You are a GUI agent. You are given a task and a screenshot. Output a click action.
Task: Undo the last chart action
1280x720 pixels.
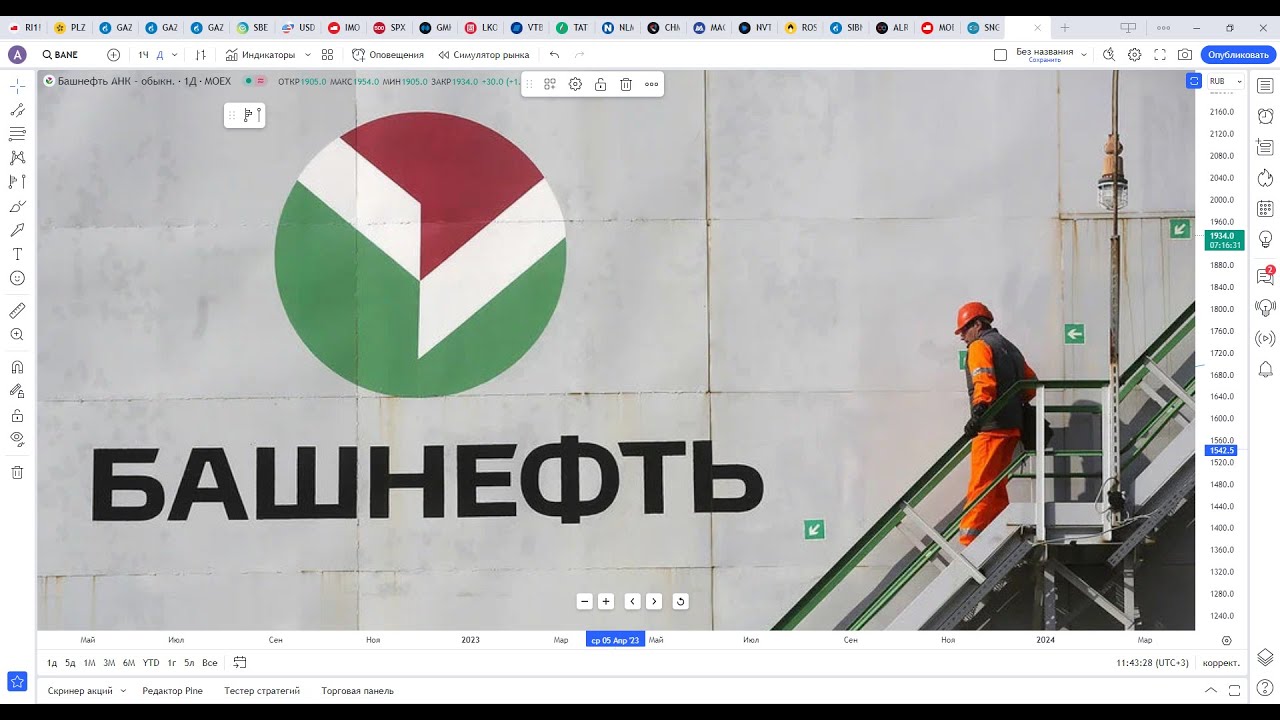tap(555, 55)
